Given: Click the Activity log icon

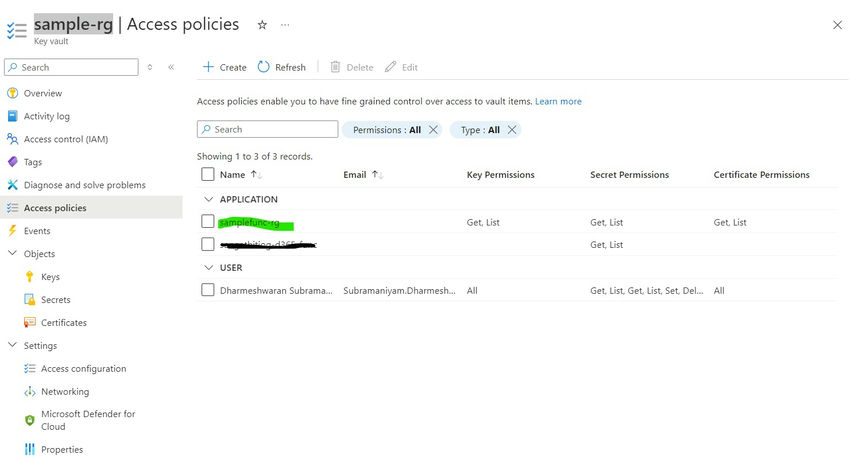Looking at the screenshot, I should point(12,116).
